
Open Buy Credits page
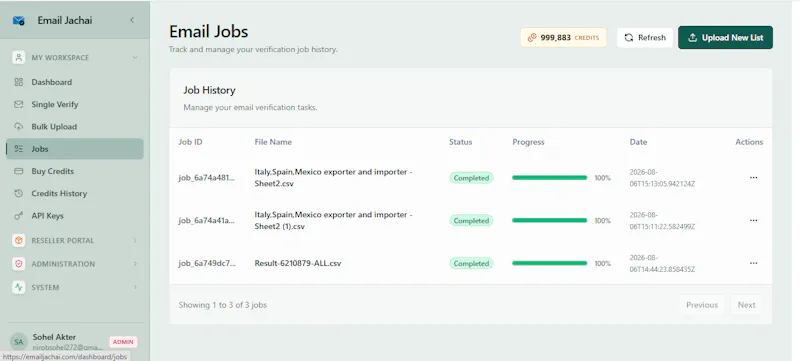pyautogui.click(x=74, y=171)
